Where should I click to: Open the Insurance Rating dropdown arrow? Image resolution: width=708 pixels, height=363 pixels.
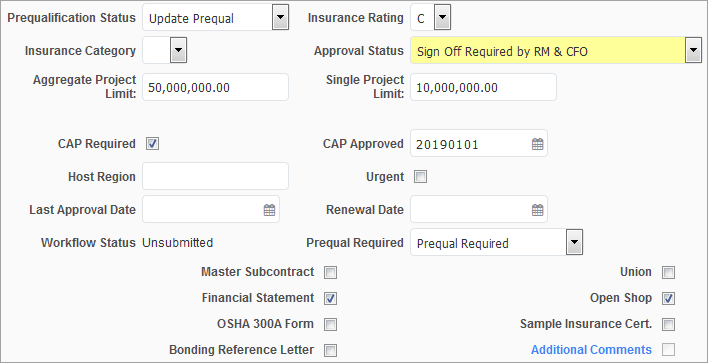click(x=442, y=18)
